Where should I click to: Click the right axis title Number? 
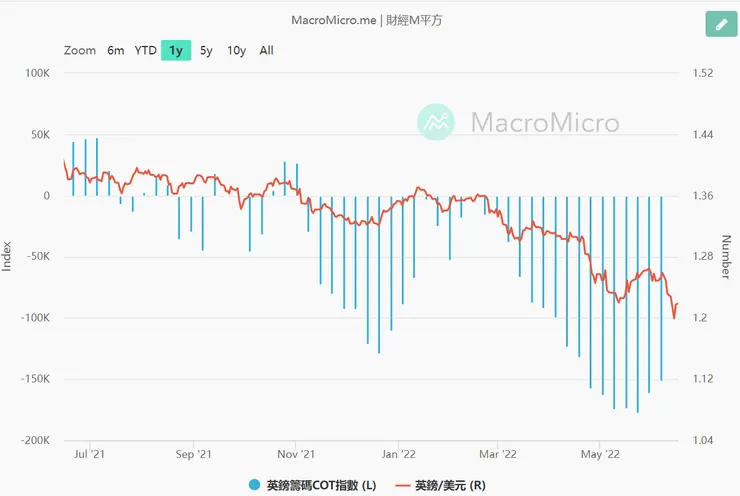pos(727,256)
